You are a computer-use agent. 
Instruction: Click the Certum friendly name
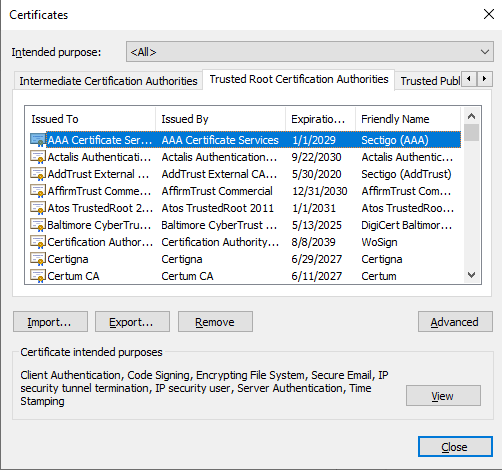(379, 276)
